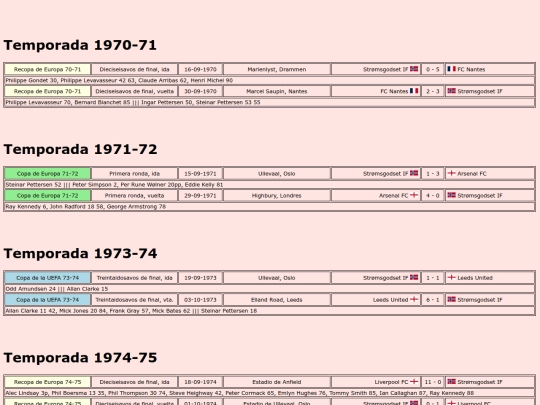The height and width of the screenshot is (405, 540).
Task: Click the 2 - 3 score
Action: (x=433, y=91)
